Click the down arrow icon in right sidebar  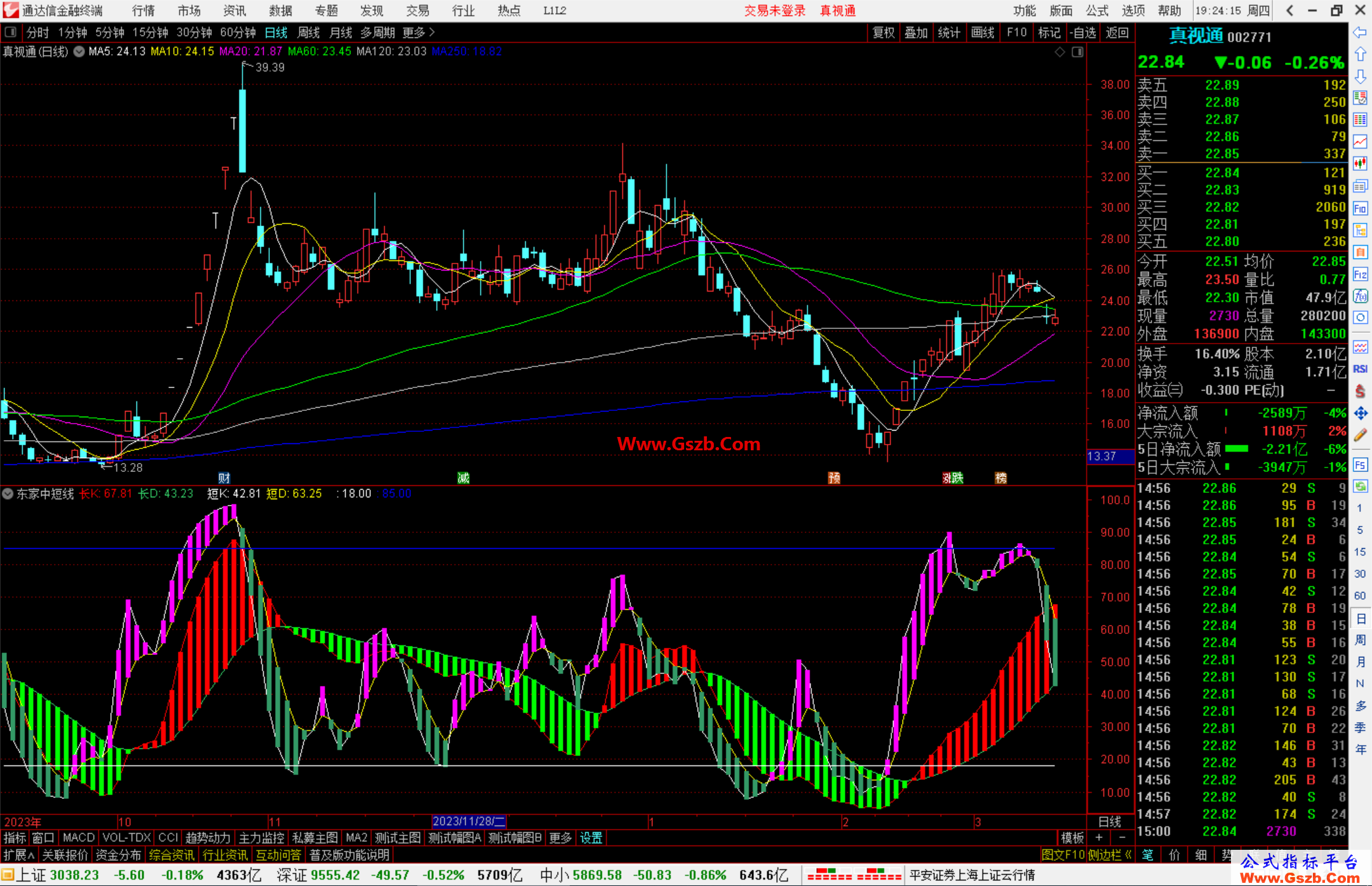point(1360,76)
